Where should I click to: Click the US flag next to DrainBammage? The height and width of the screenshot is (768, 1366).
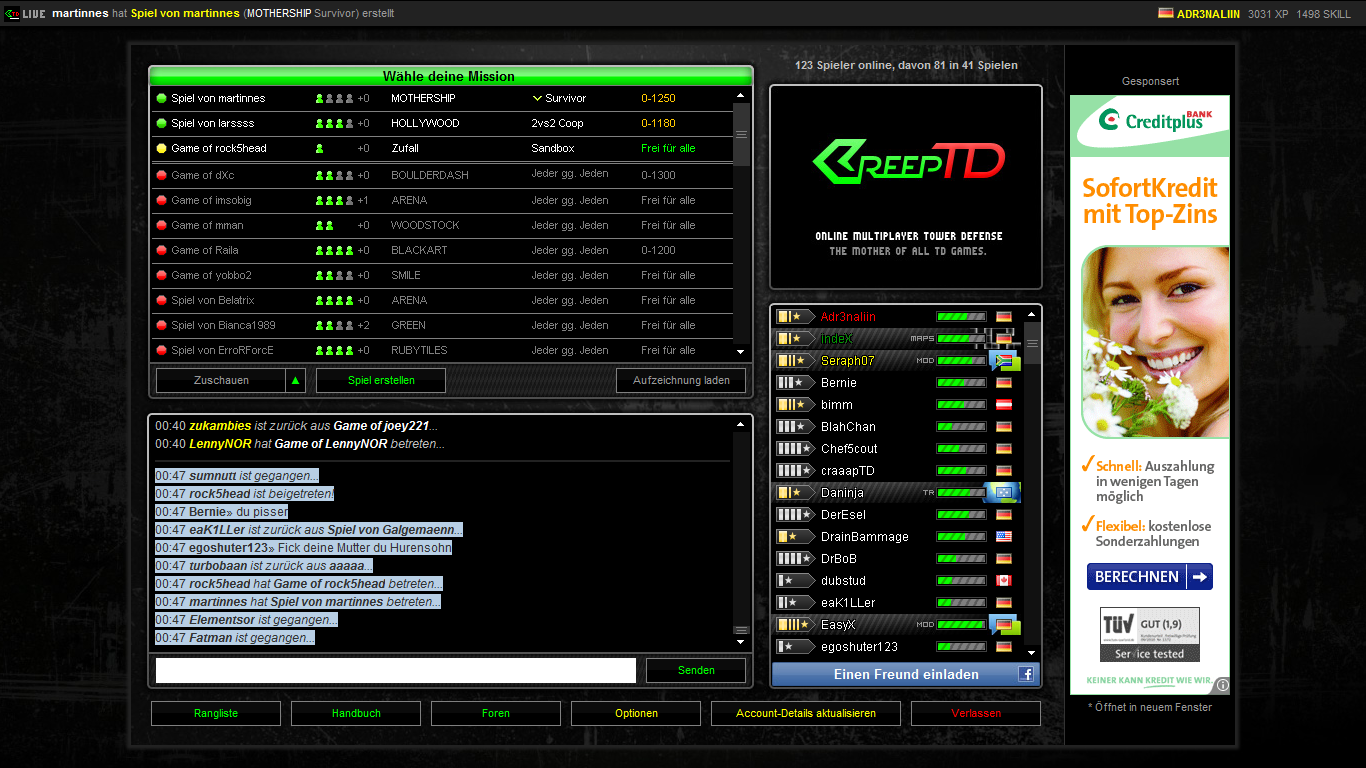(1004, 537)
